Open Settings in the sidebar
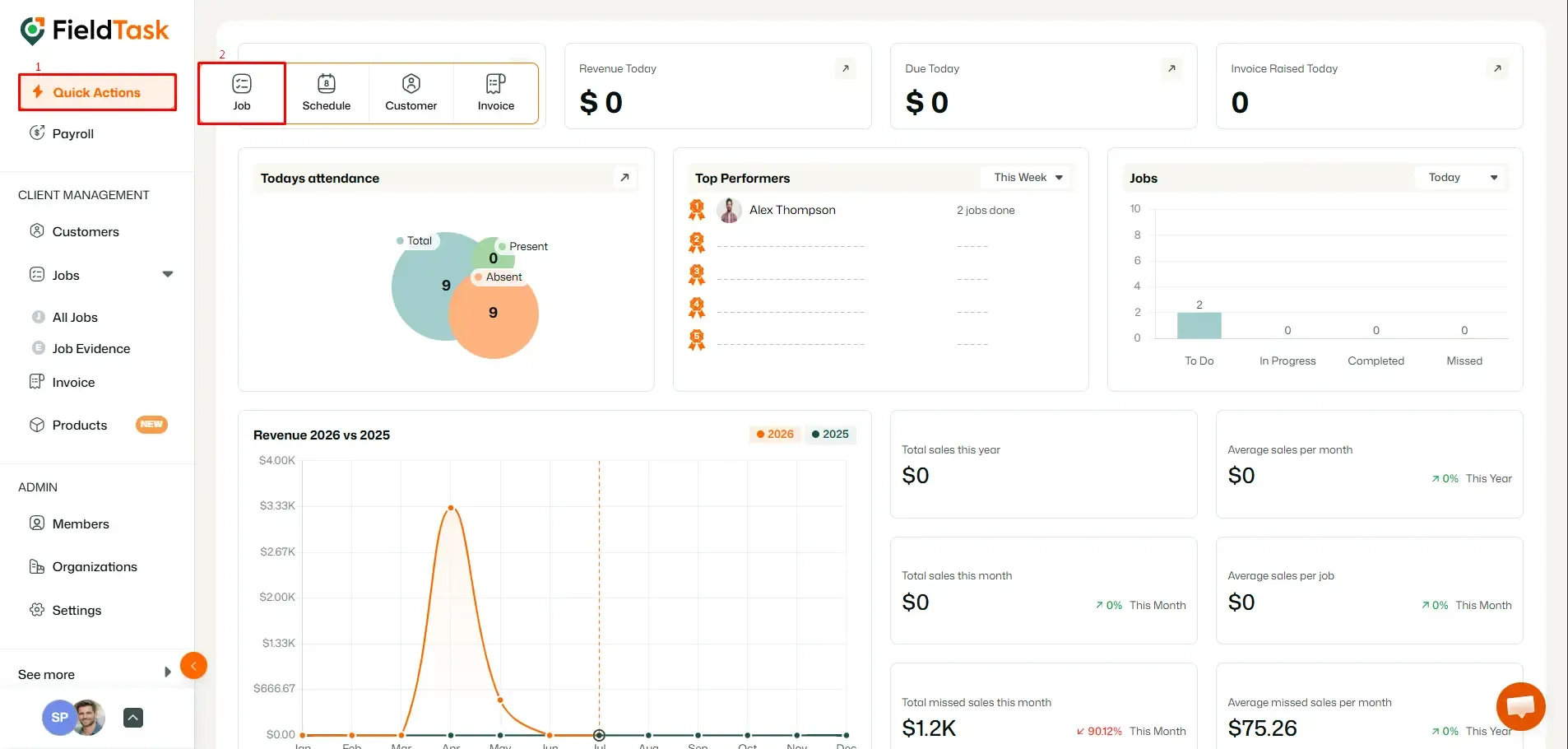Viewport: 1568px width, 749px height. 77,610
